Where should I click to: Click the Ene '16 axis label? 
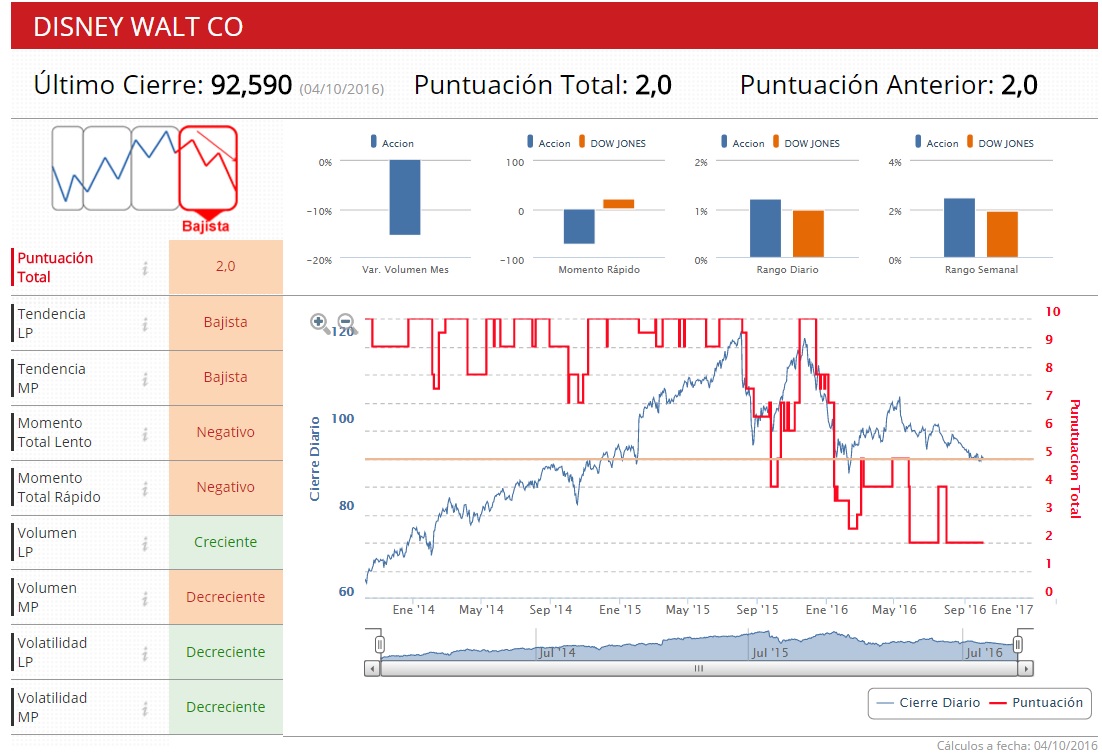pyautogui.click(x=826, y=610)
